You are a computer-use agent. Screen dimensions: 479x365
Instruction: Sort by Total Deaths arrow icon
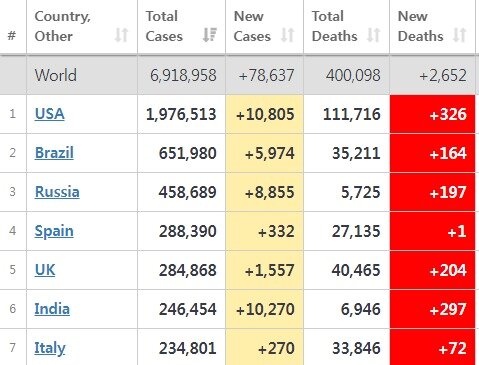(x=374, y=35)
